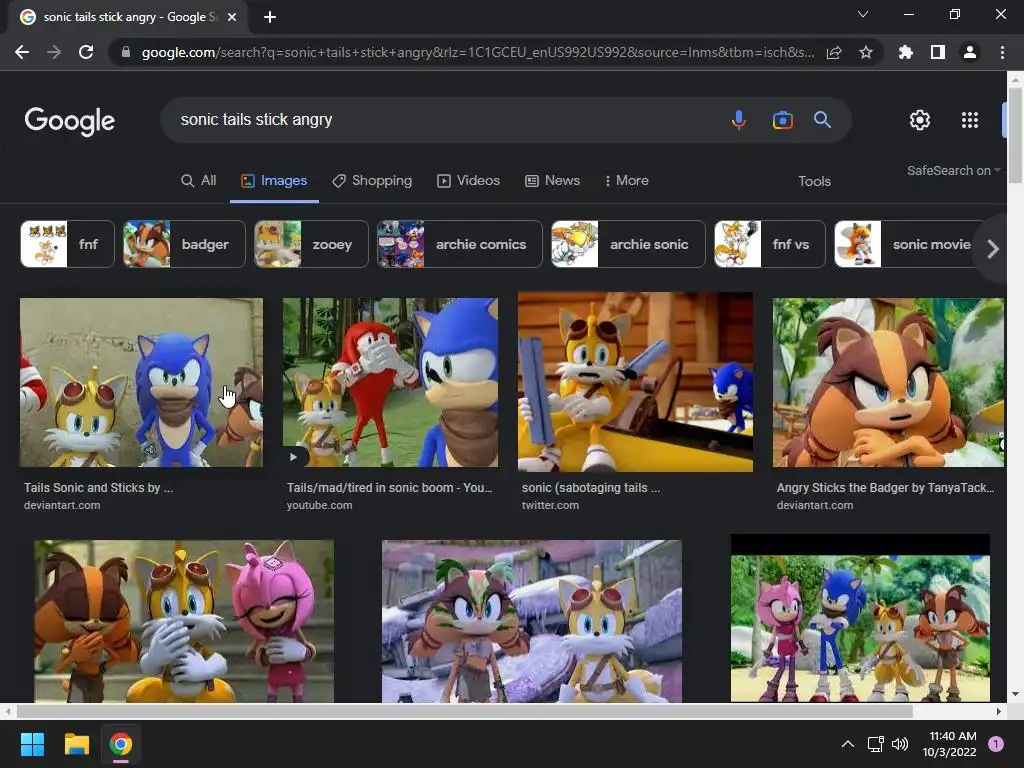1024x768 pixels.
Task: Toggle the Chrome side panel icon
Action: point(938,52)
